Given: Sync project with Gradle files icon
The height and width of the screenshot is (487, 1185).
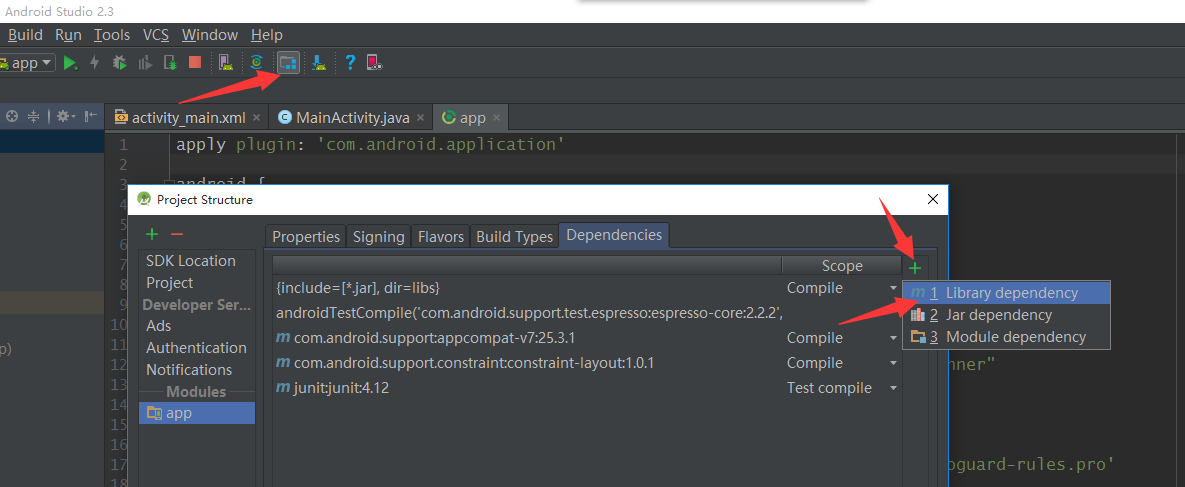Looking at the screenshot, I should 258,63.
